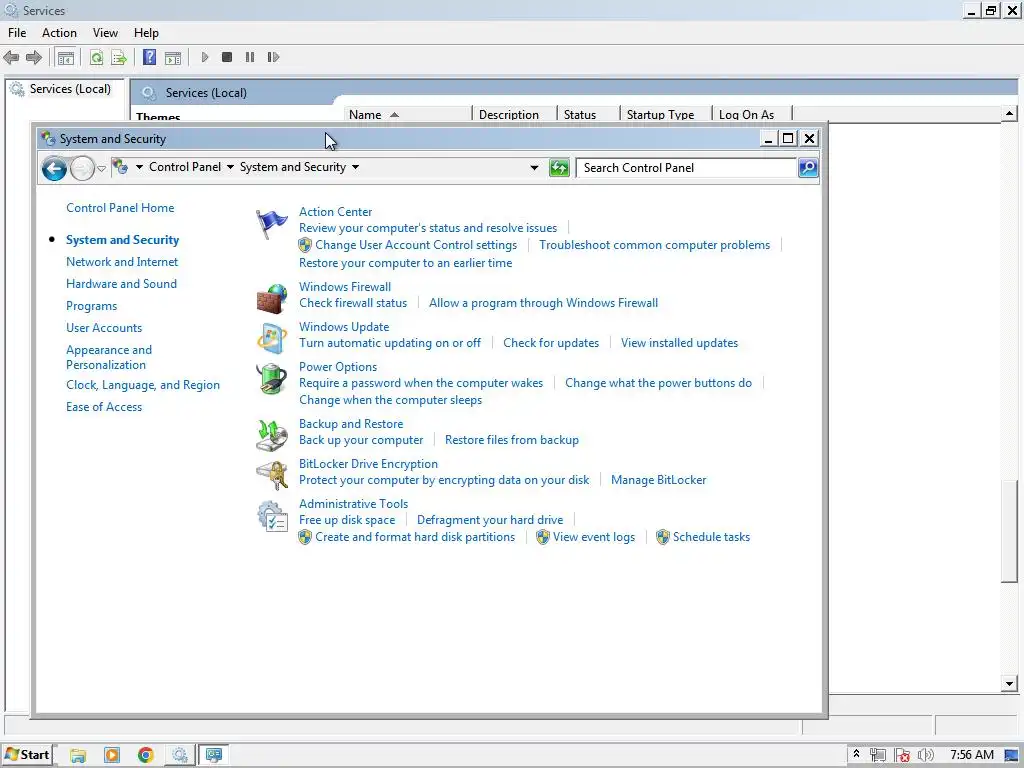Open the Help menu in Services

pos(146,33)
